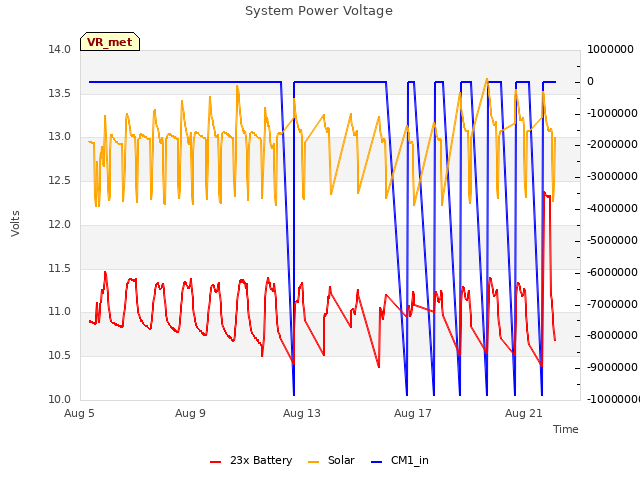
Task: Click the 13.5 left axis value
Action: [60, 93]
